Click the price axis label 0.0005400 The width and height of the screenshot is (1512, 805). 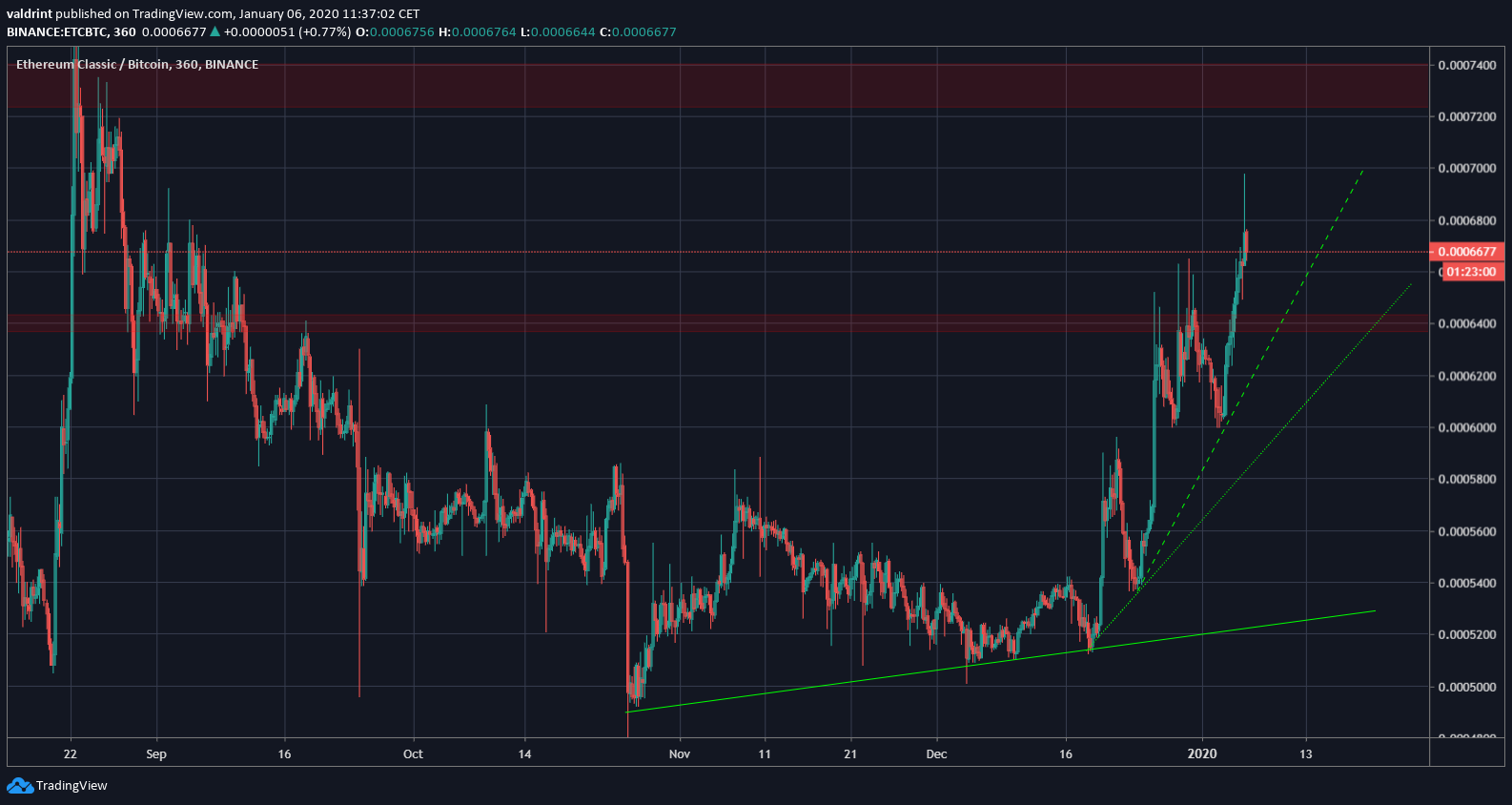tap(1467, 583)
